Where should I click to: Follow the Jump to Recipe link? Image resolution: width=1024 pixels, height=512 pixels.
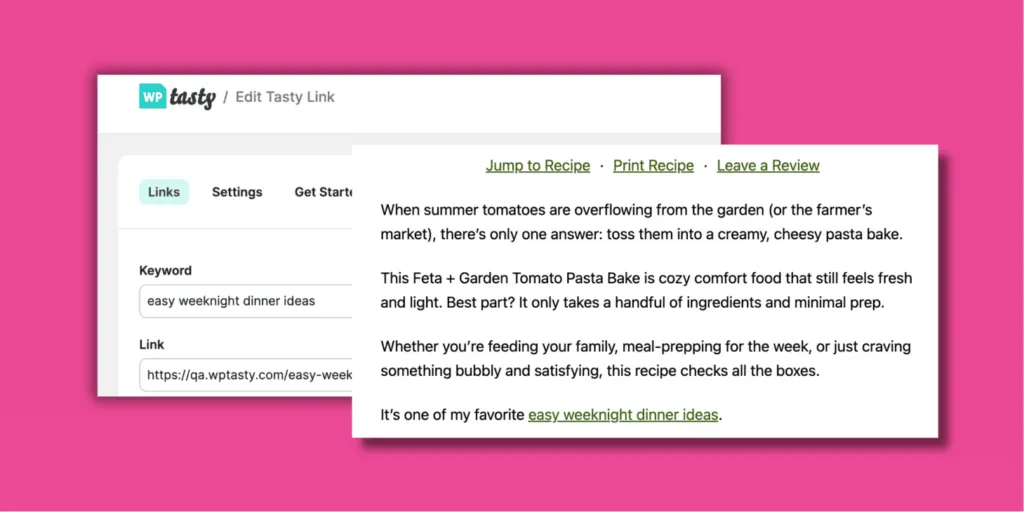(x=537, y=166)
